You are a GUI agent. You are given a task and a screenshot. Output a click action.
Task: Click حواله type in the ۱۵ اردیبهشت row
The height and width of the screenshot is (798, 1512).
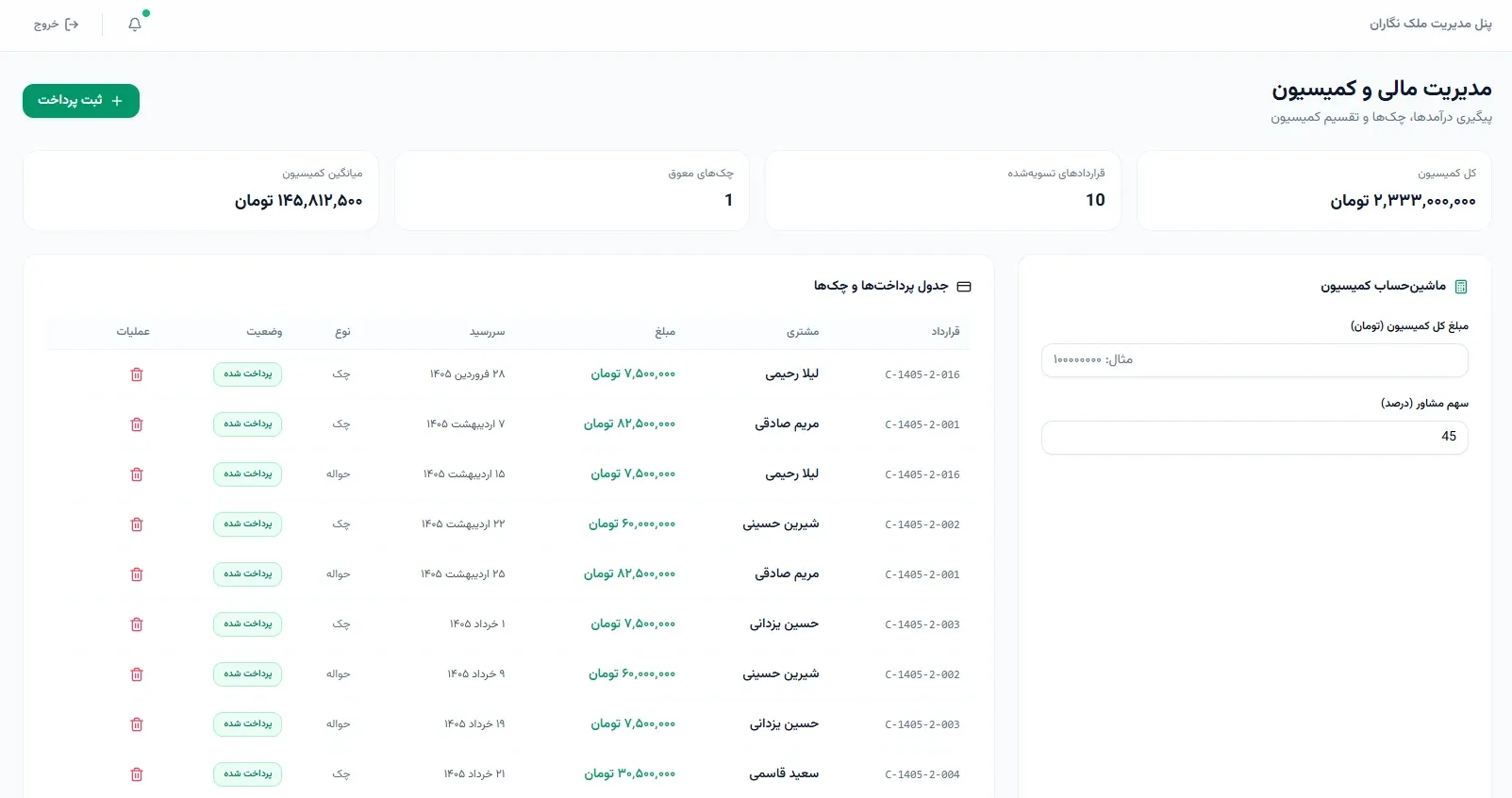339,474
